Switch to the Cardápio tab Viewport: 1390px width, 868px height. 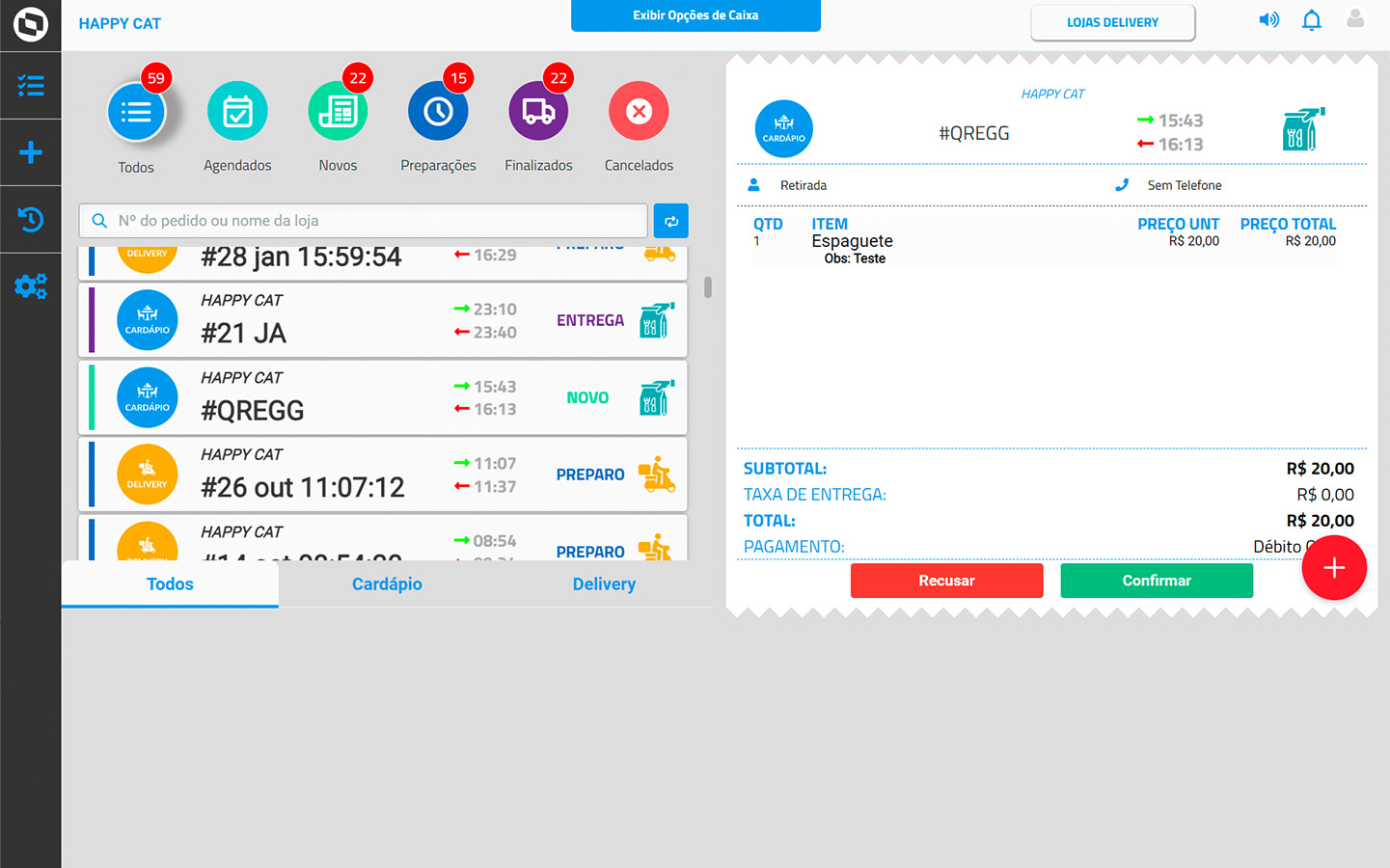tap(387, 584)
